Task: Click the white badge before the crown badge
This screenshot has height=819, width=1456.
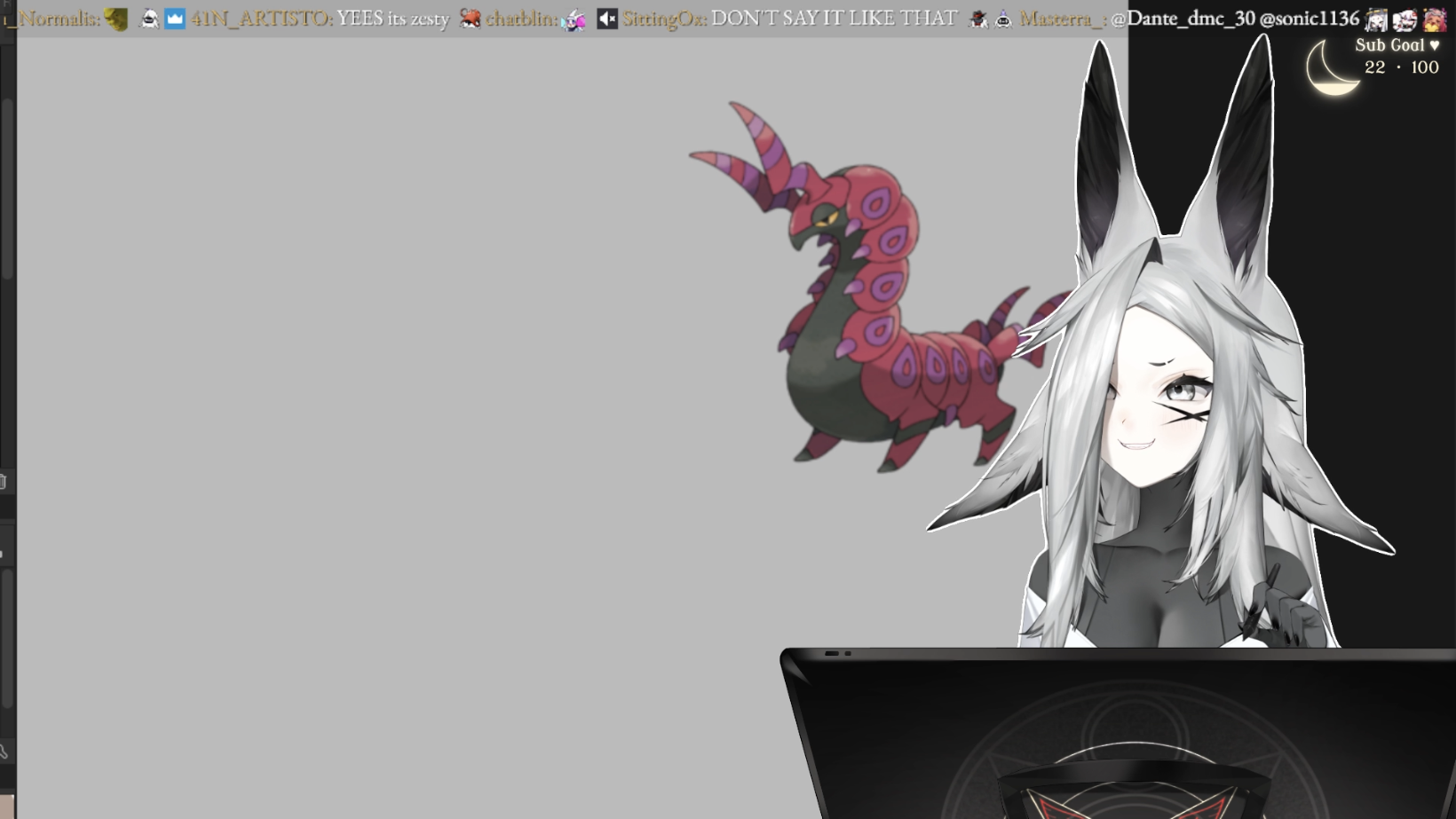Action: pyautogui.click(x=150, y=19)
